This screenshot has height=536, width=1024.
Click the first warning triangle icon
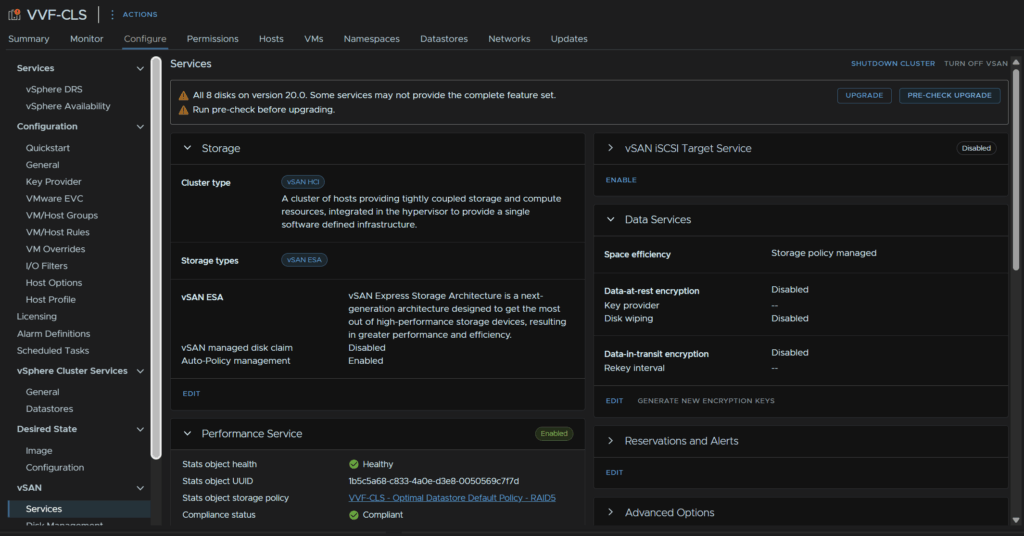click(x=184, y=95)
